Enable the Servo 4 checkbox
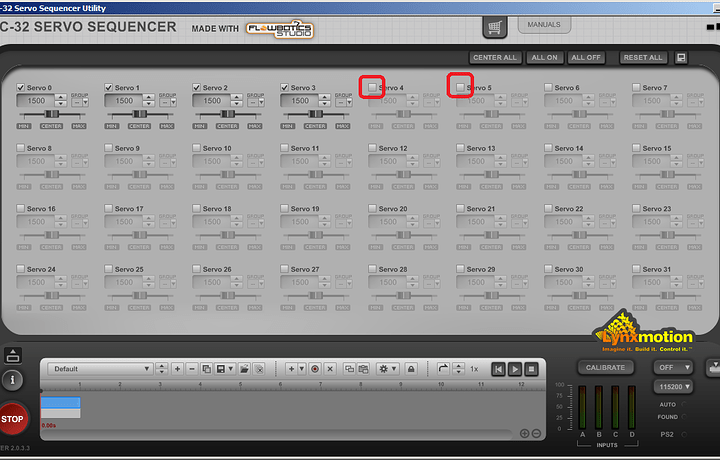Viewport: 720px width, 460px height. (x=372, y=87)
